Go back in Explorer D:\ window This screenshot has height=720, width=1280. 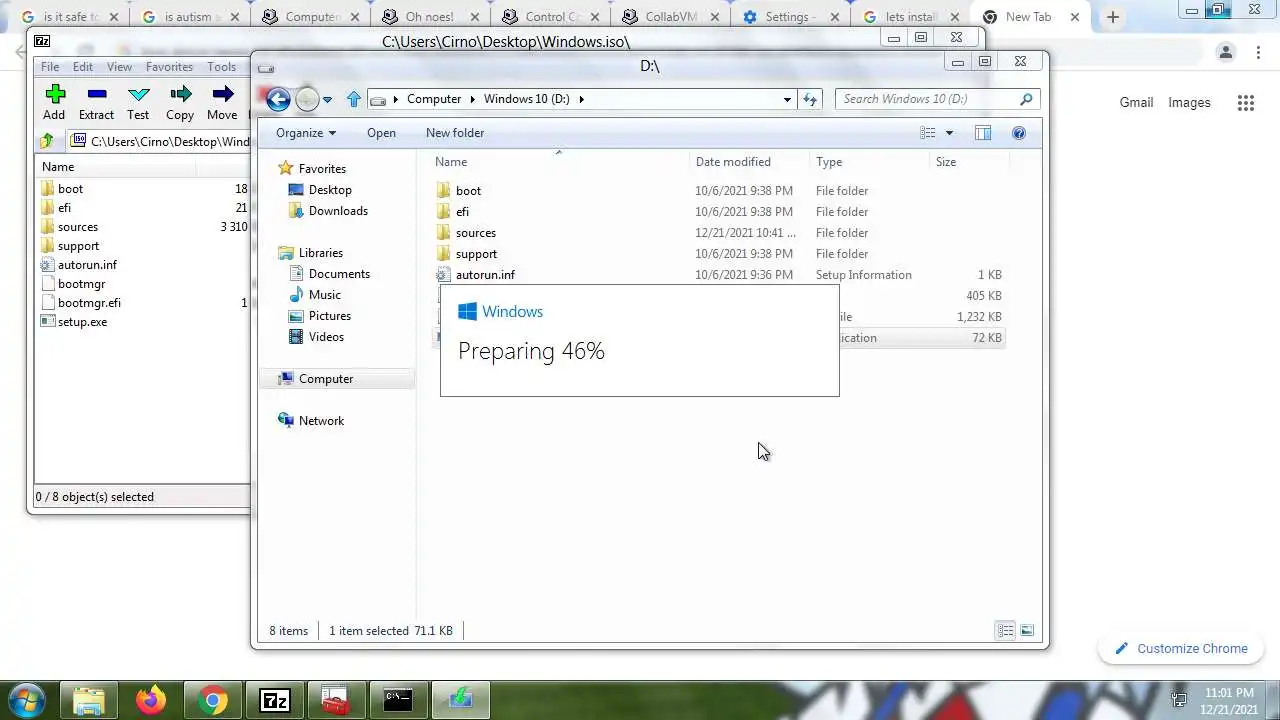pyautogui.click(x=278, y=98)
